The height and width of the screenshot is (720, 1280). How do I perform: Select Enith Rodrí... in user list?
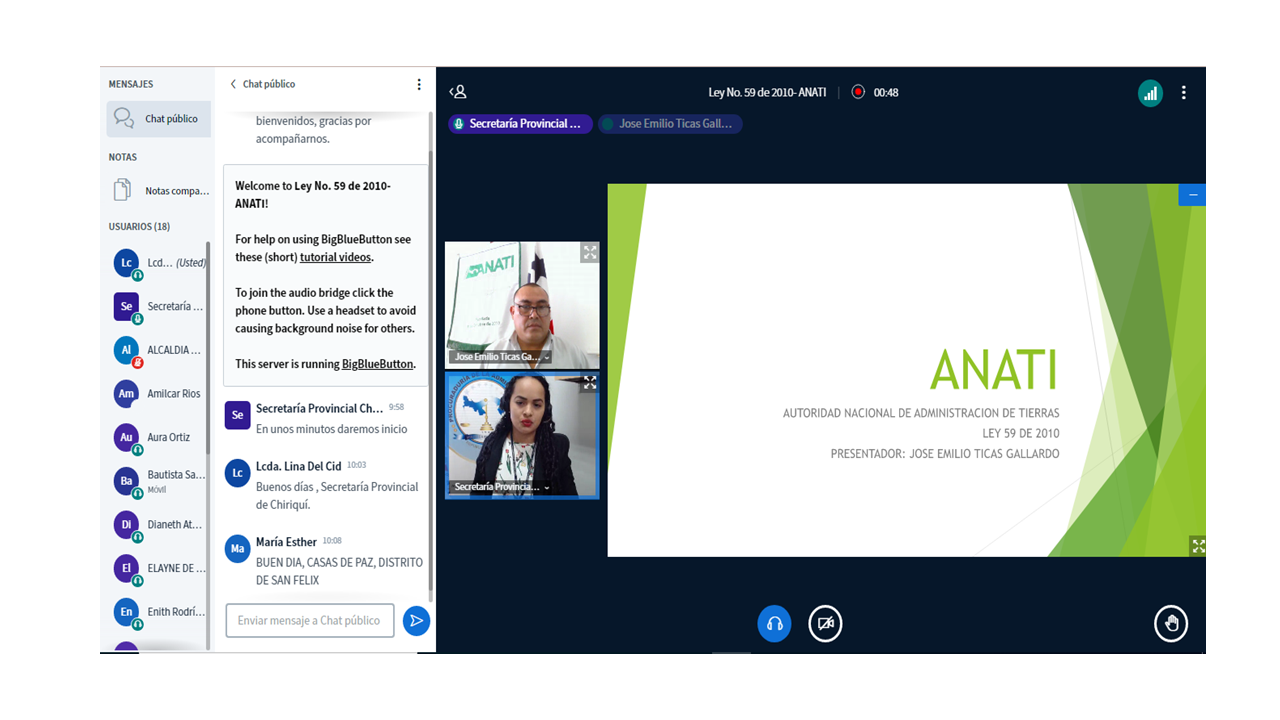(x=158, y=611)
